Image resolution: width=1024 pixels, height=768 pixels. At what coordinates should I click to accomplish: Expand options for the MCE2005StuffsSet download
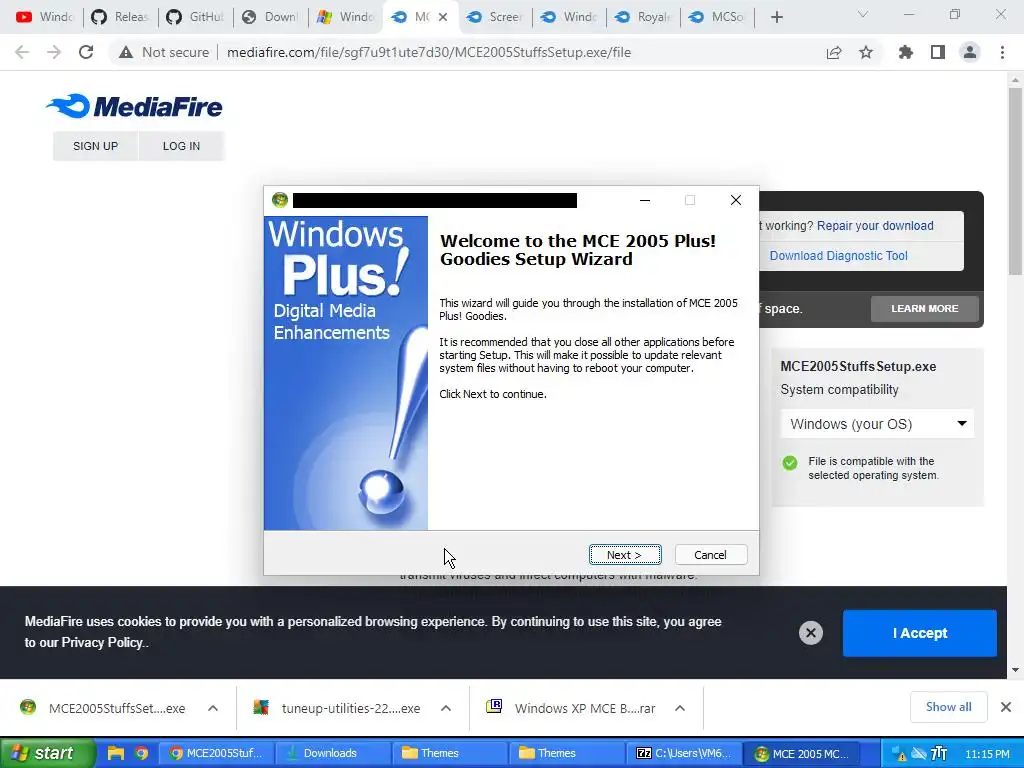tap(213, 708)
